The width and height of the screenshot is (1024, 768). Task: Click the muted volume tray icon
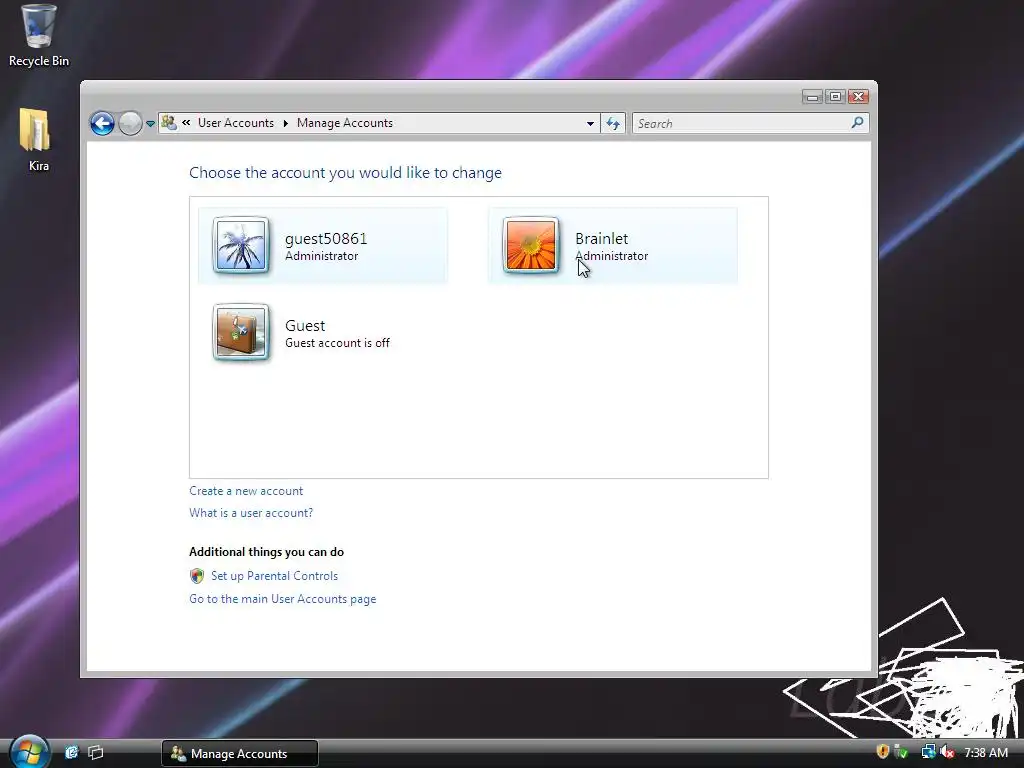tap(947, 752)
